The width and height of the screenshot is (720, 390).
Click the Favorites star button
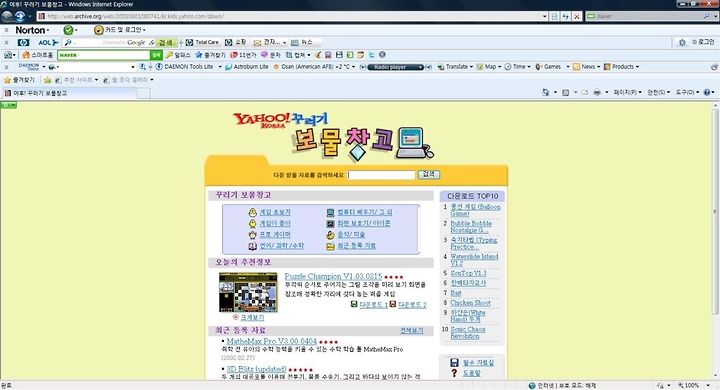pyautogui.click(x=19, y=80)
